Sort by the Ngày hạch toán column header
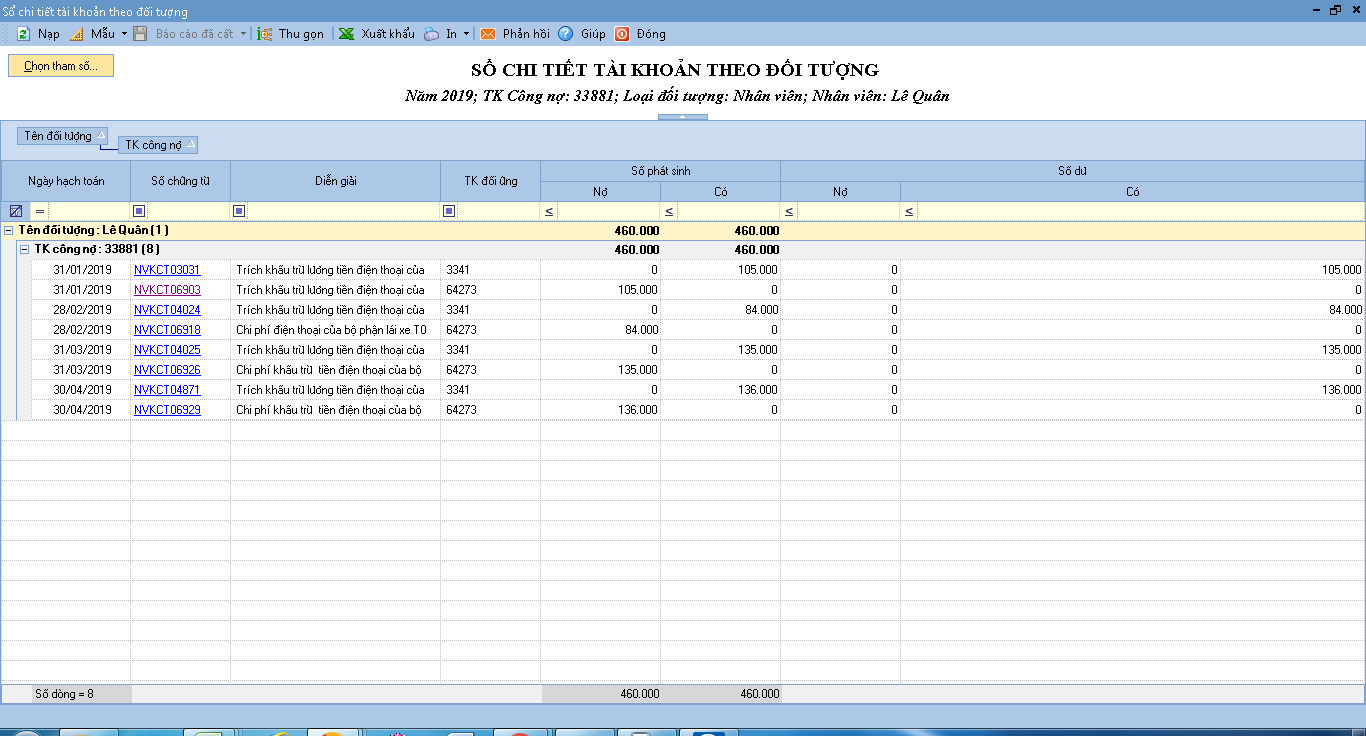The width and height of the screenshot is (1366, 736). (x=66, y=181)
